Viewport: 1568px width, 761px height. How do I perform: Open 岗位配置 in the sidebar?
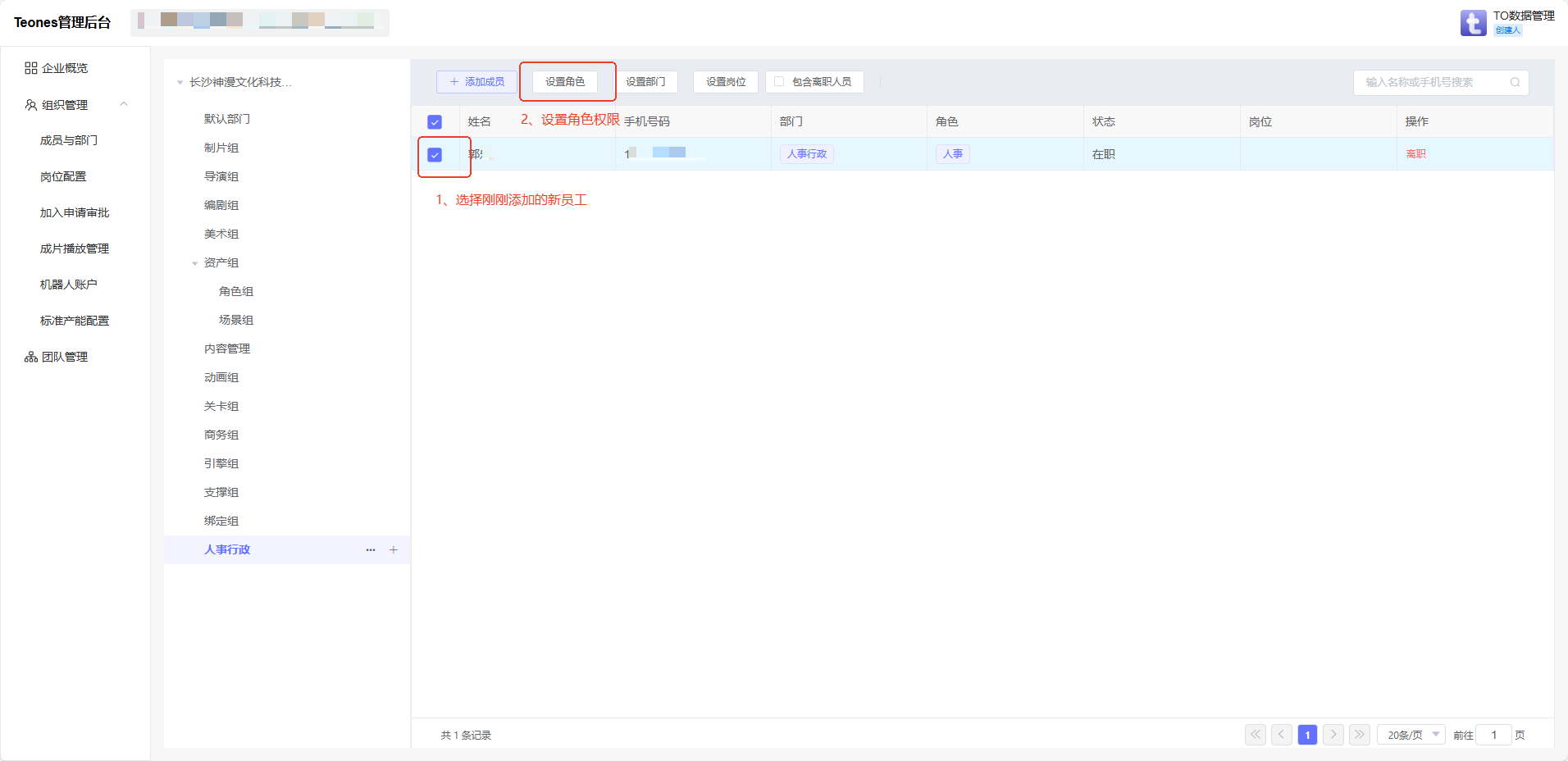(x=63, y=176)
